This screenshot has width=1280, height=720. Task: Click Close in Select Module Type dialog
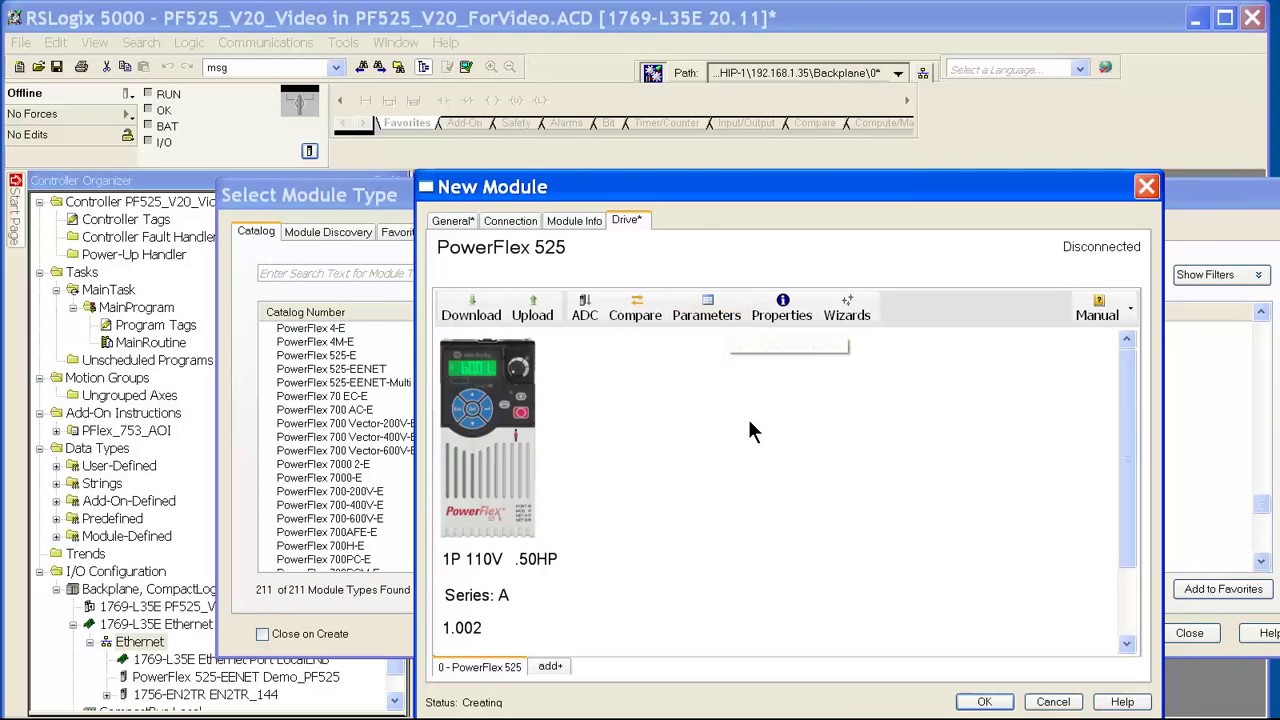coord(1189,633)
